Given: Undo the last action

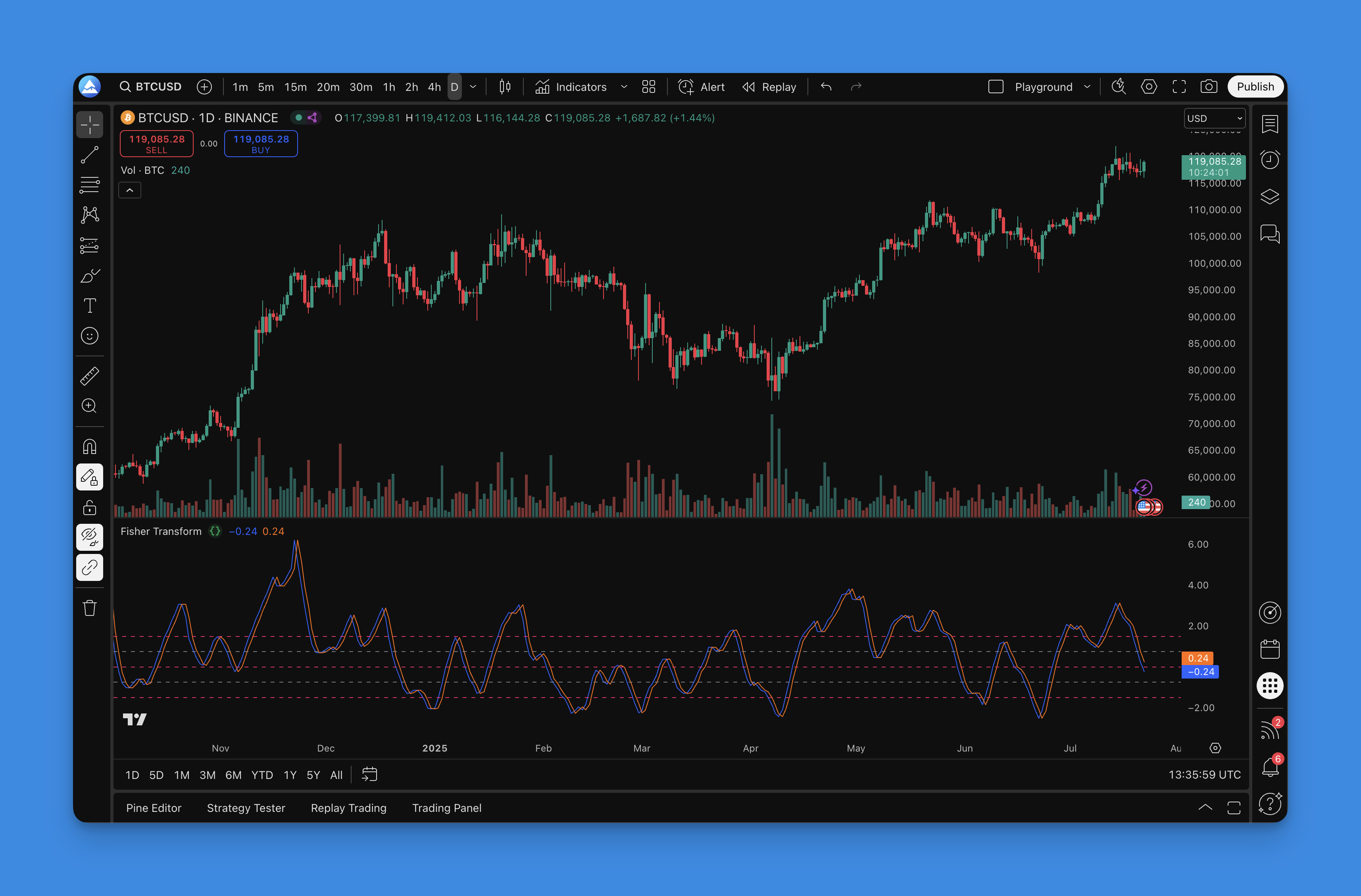Looking at the screenshot, I should point(826,87).
